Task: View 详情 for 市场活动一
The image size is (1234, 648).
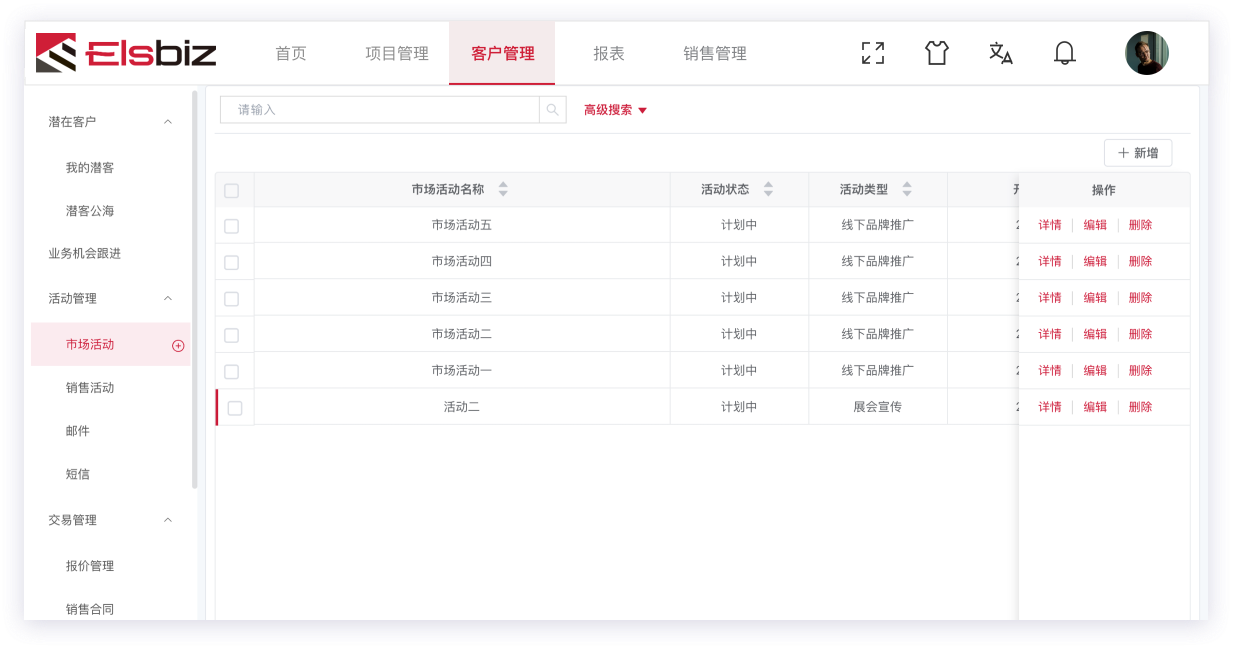Action: click(x=1050, y=370)
